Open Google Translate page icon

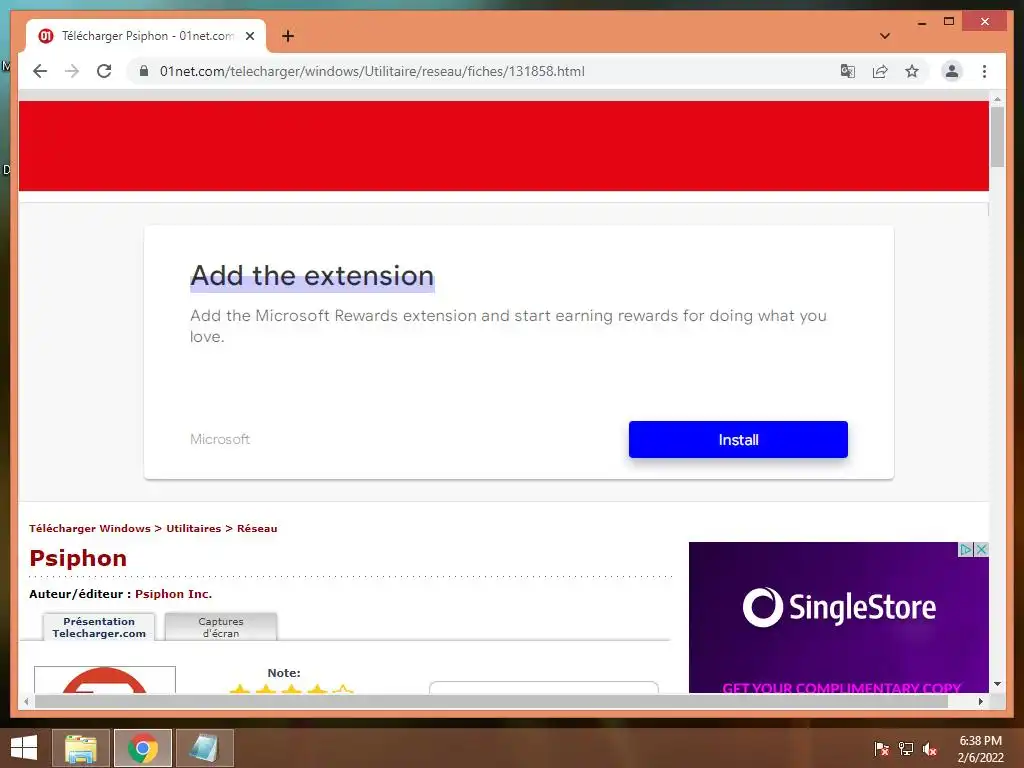pos(848,71)
